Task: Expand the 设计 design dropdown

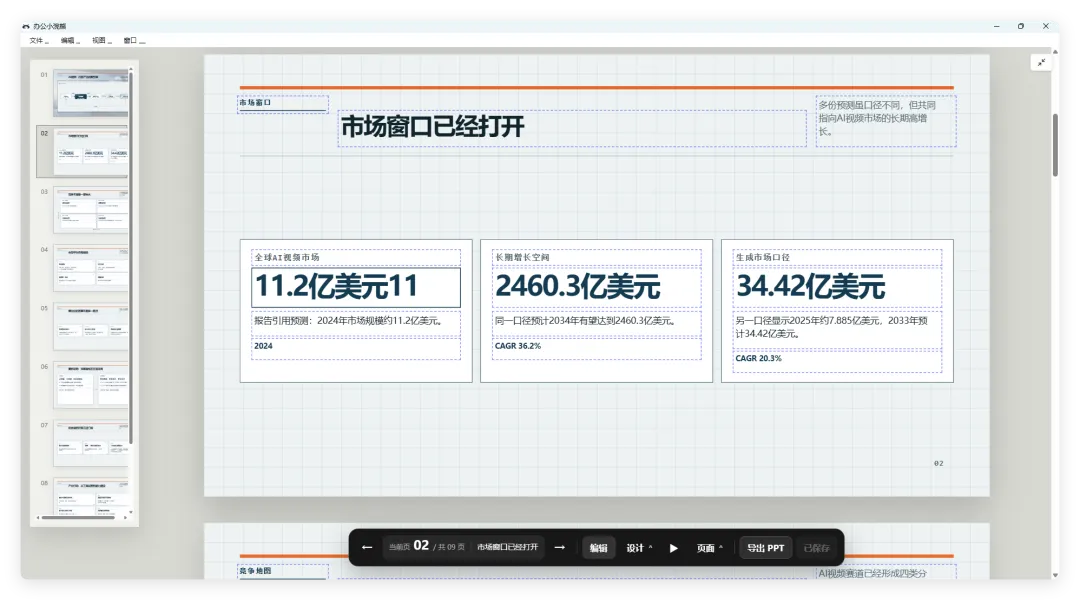Action: click(638, 548)
